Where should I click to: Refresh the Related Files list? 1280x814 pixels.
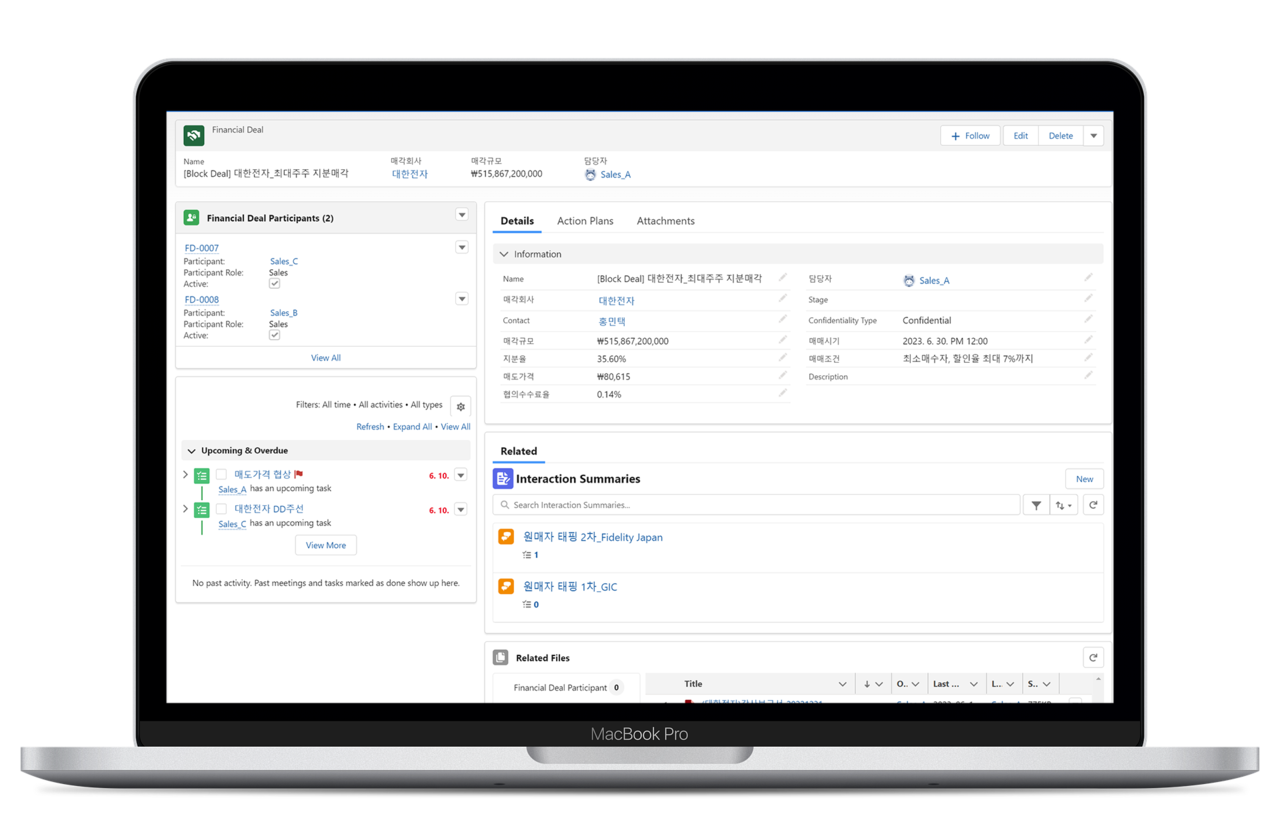coord(1093,657)
